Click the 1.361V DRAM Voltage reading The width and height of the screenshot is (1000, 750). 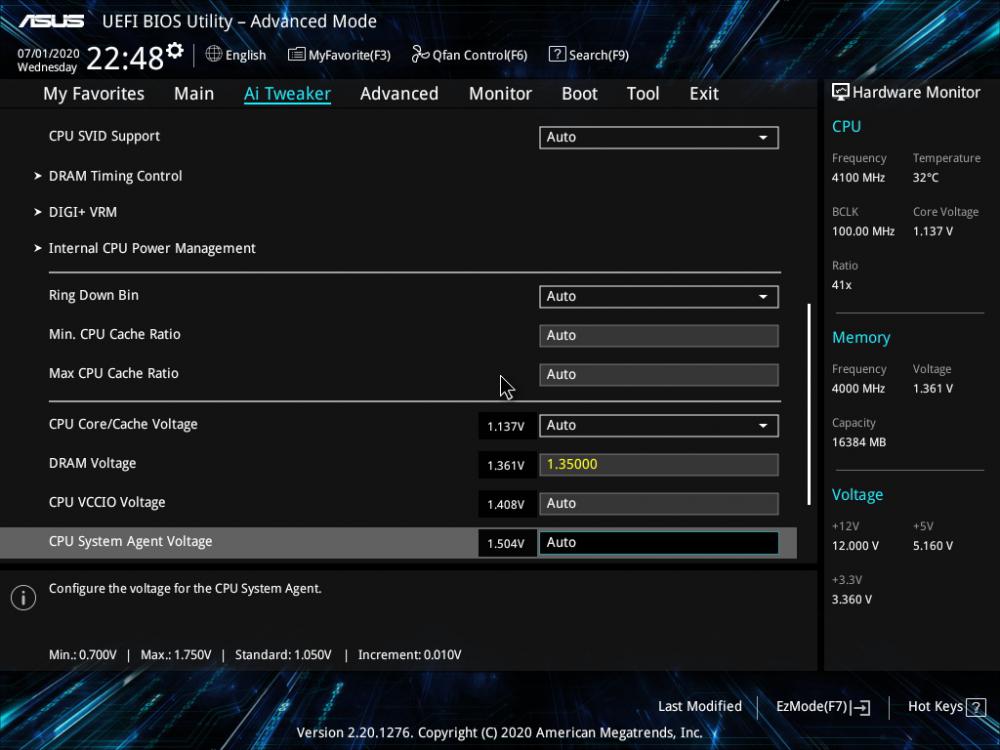506,466
